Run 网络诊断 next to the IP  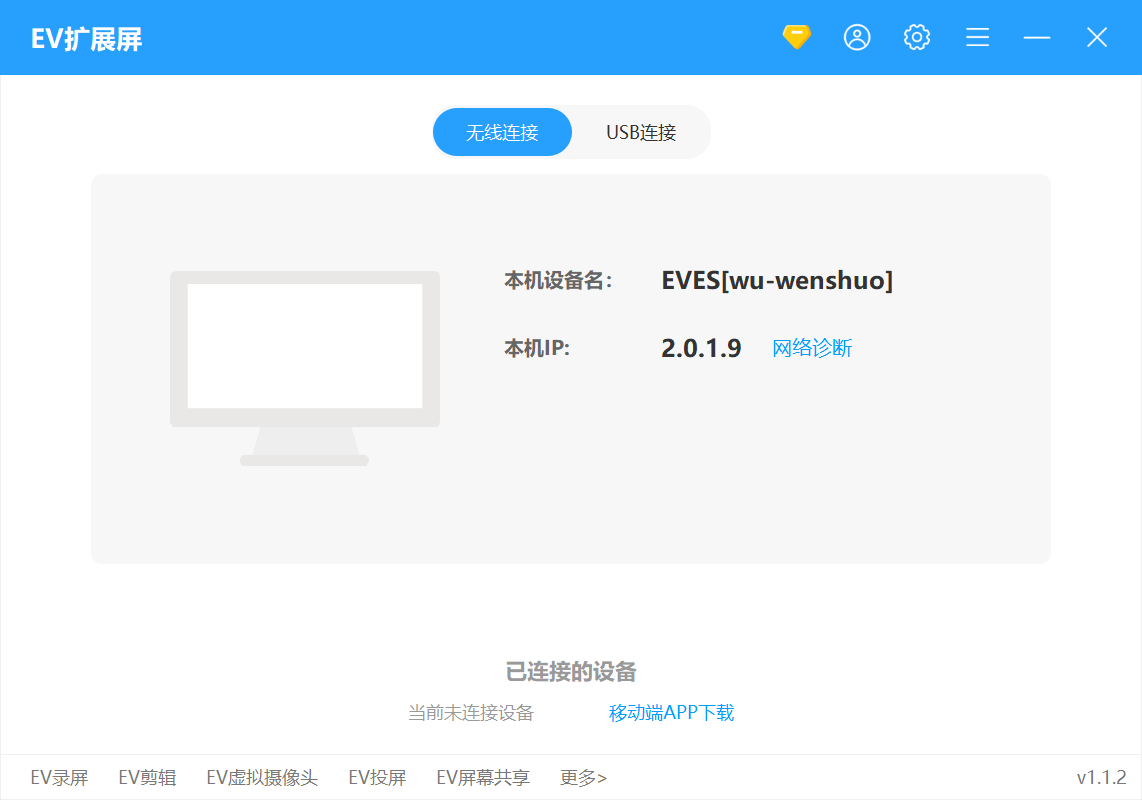tap(811, 348)
